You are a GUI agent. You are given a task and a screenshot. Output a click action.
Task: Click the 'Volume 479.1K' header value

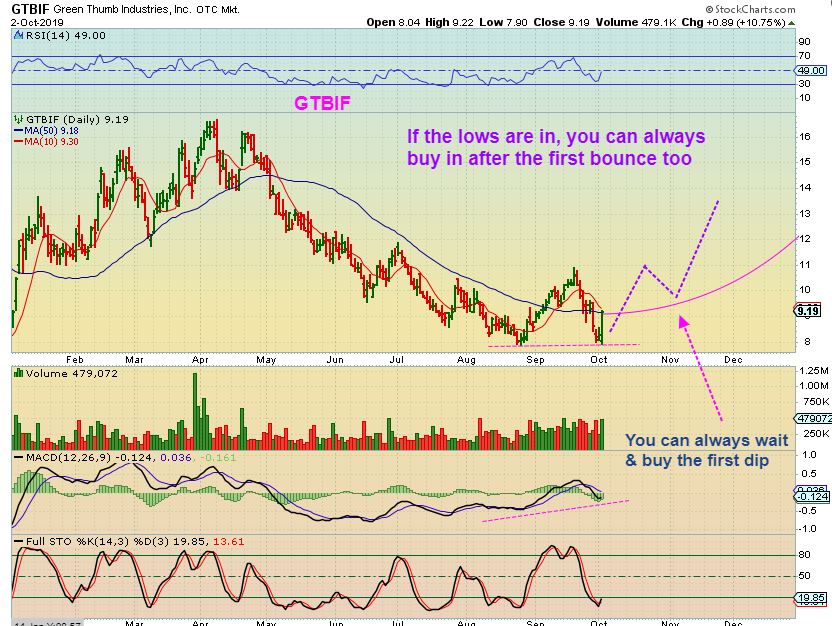(636, 22)
